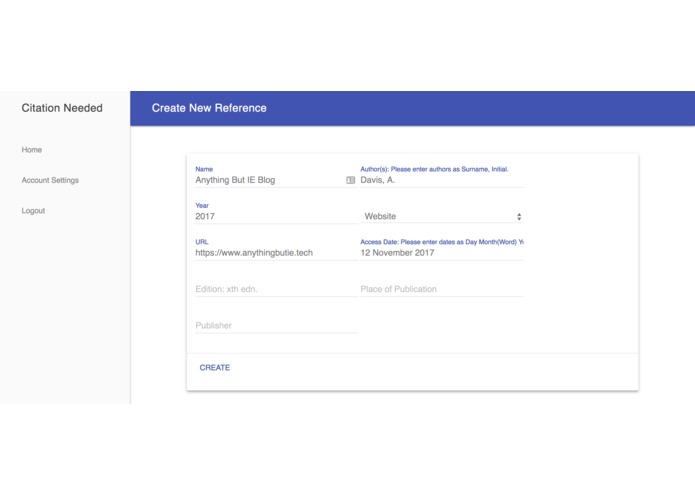Focus the Year field showing 2017

[276, 216]
